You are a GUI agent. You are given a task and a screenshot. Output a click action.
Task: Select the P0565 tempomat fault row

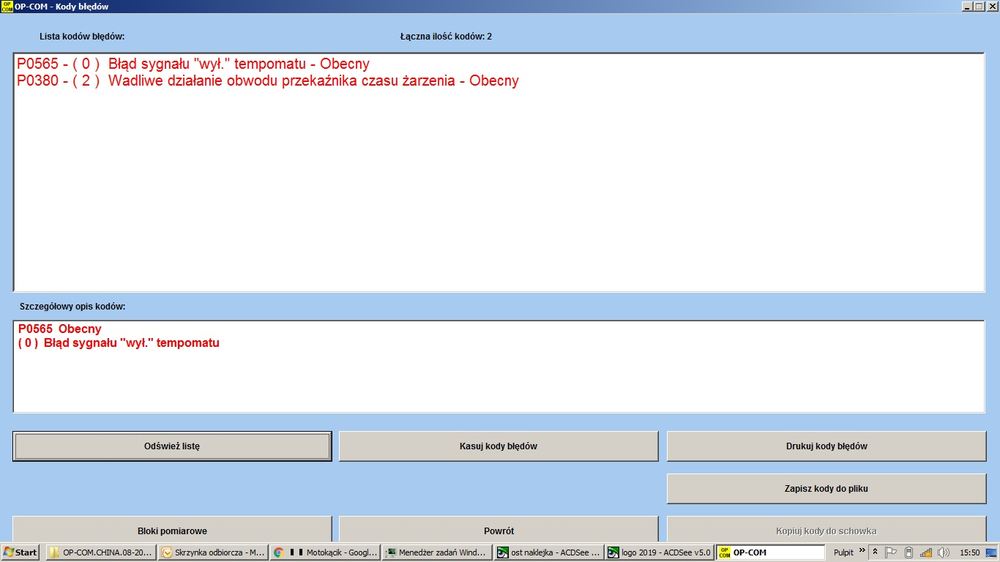pyautogui.click(x=193, y=64)
